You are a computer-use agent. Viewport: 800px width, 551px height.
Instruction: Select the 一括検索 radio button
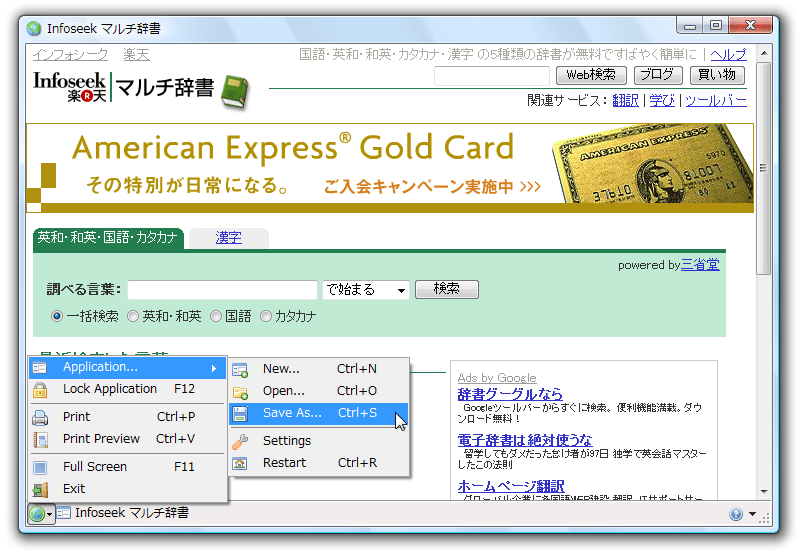coord(57,316)
